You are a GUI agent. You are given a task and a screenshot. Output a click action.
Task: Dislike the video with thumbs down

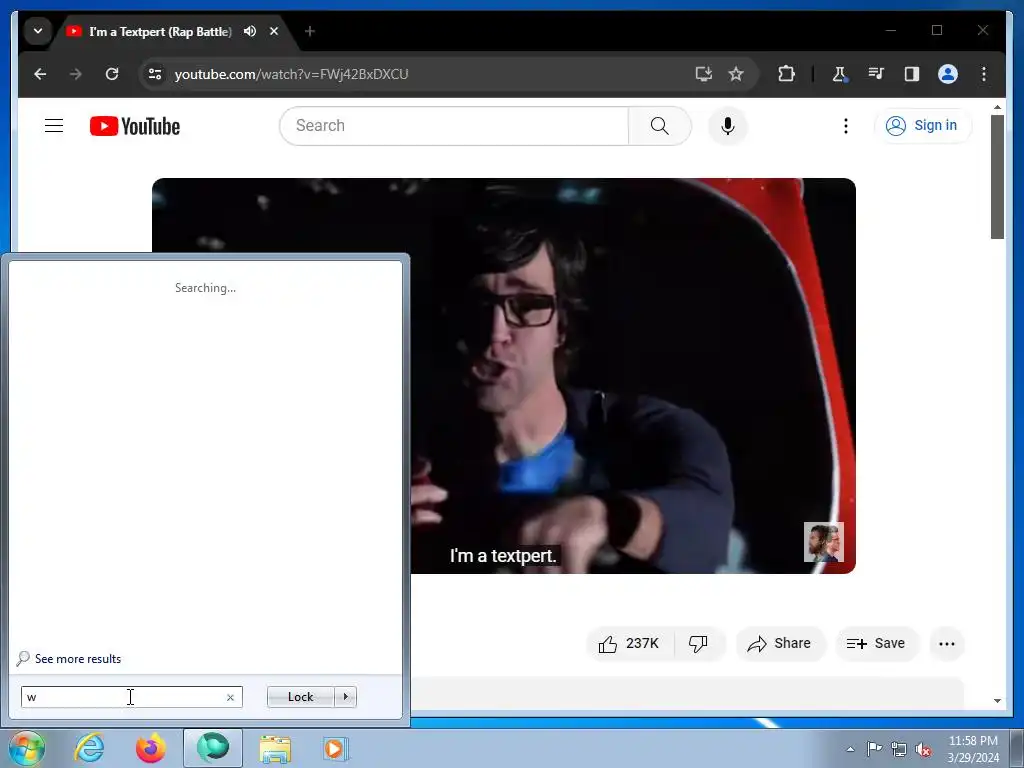(x=698, y=644)
